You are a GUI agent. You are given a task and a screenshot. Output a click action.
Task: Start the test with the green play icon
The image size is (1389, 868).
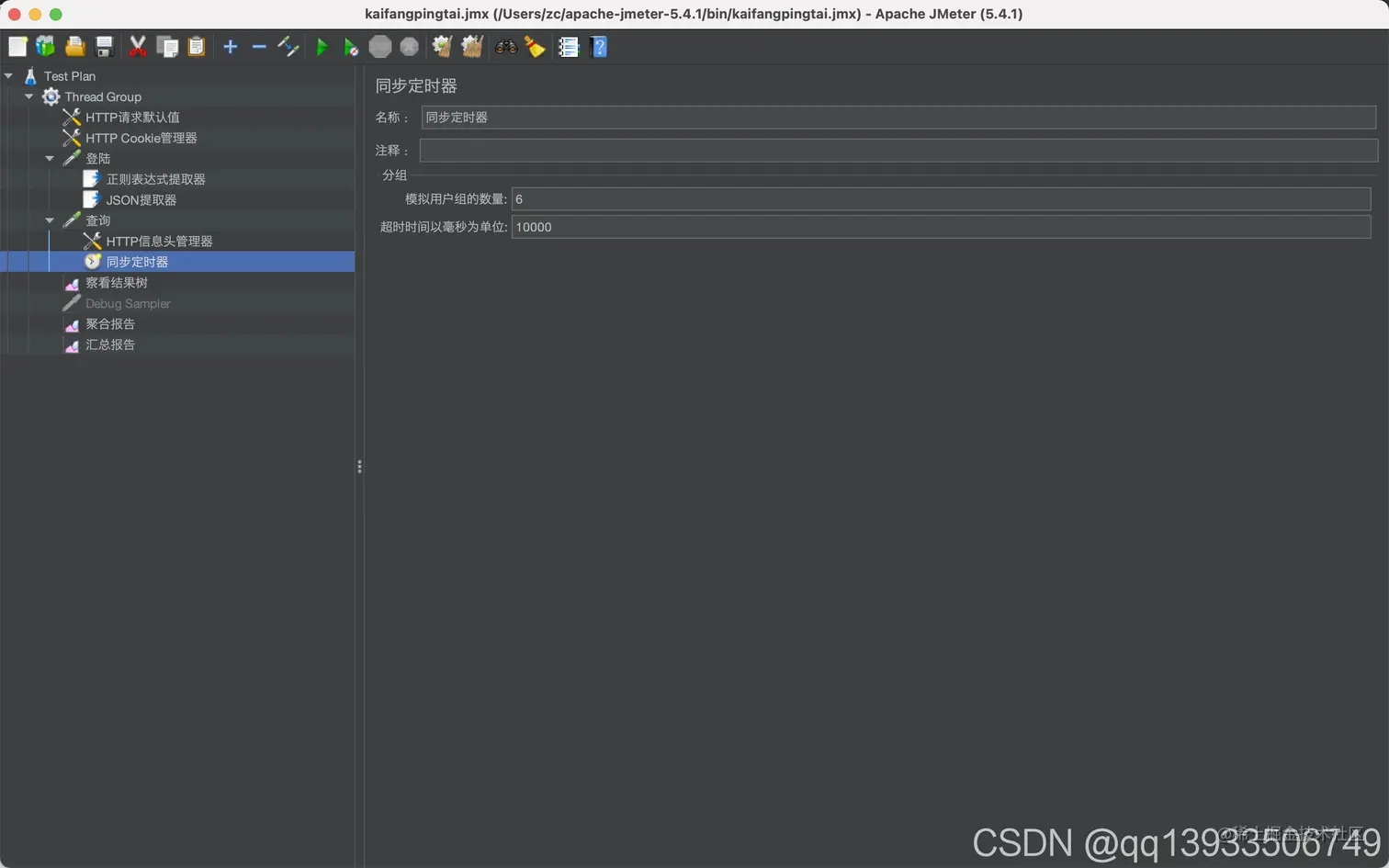tap(322, 47)
